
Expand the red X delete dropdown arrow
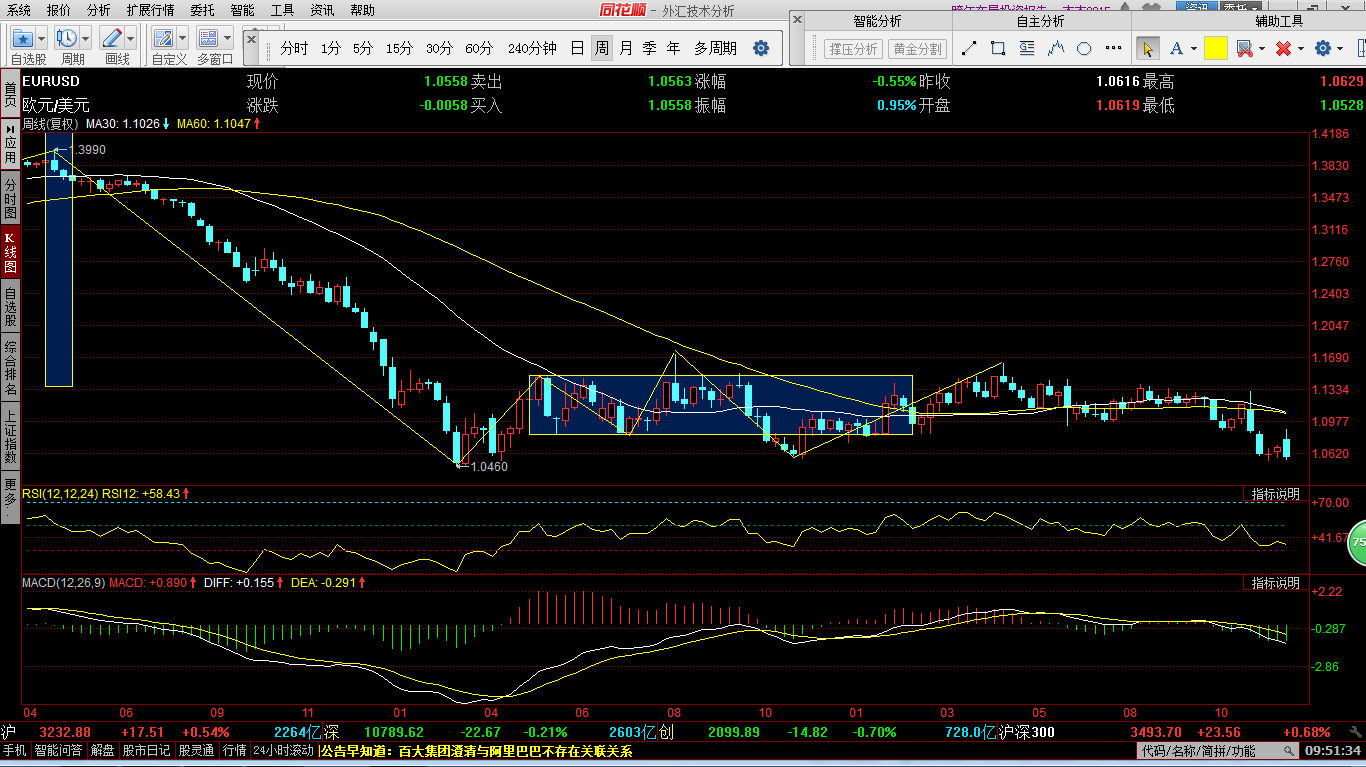click(x=1301, y=48)
